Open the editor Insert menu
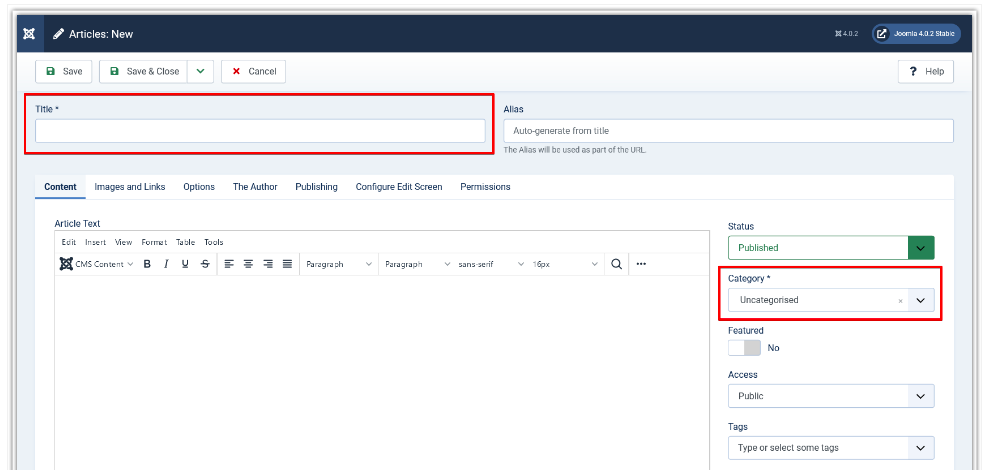Screen dimensions: 984x470 (95, 242)
